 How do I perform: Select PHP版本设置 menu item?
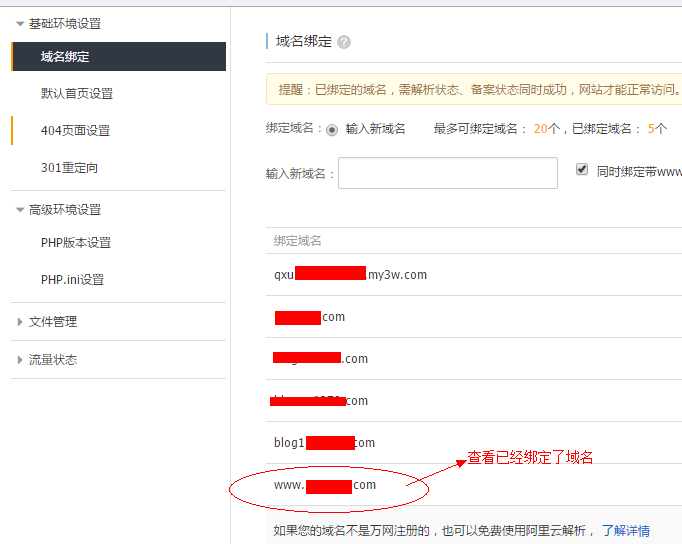click(75, 243)
